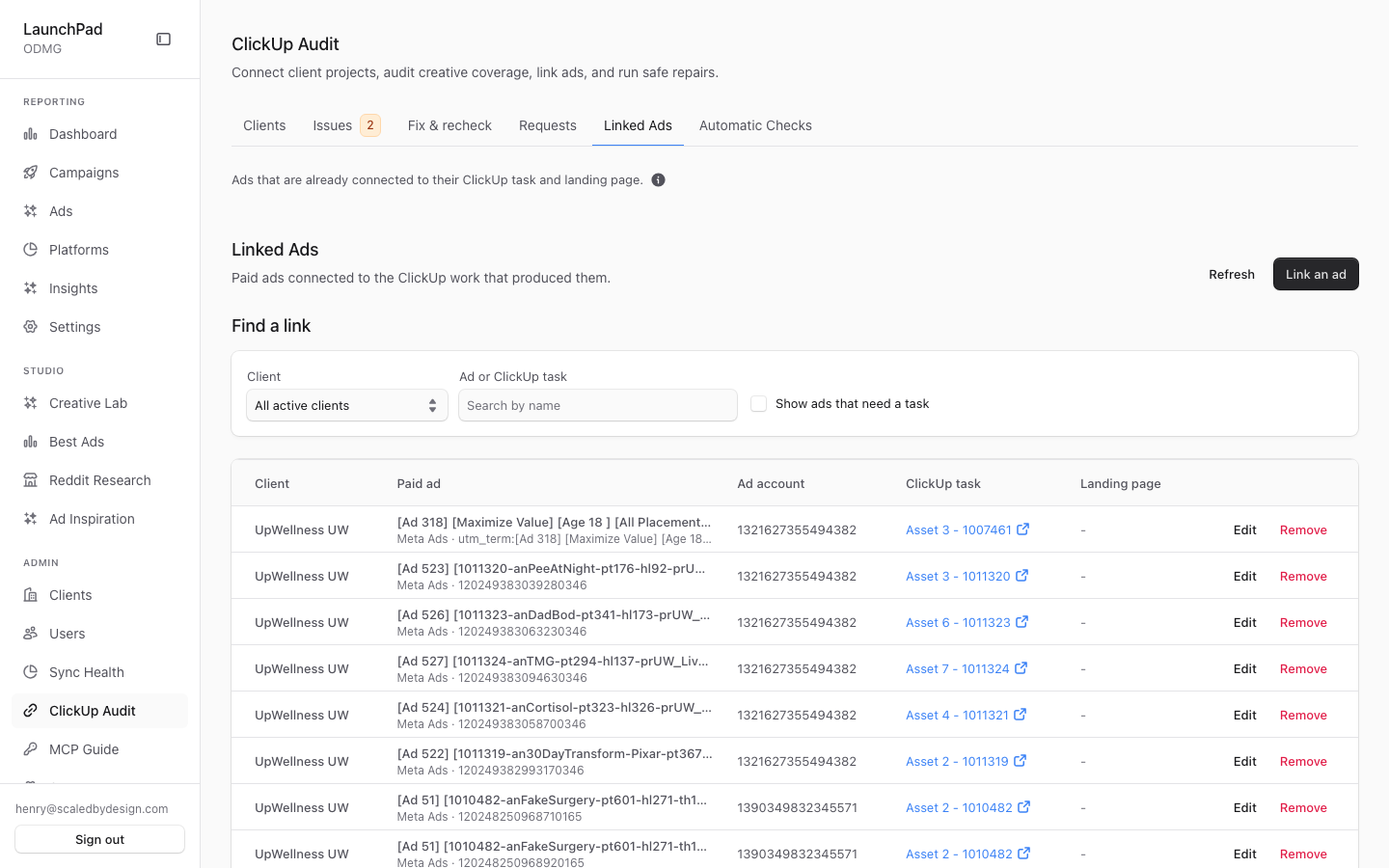The height and width of the screenshot is (868, 1389).
Task: Select the Automatic Checks tab
Action: click(755, 125)
